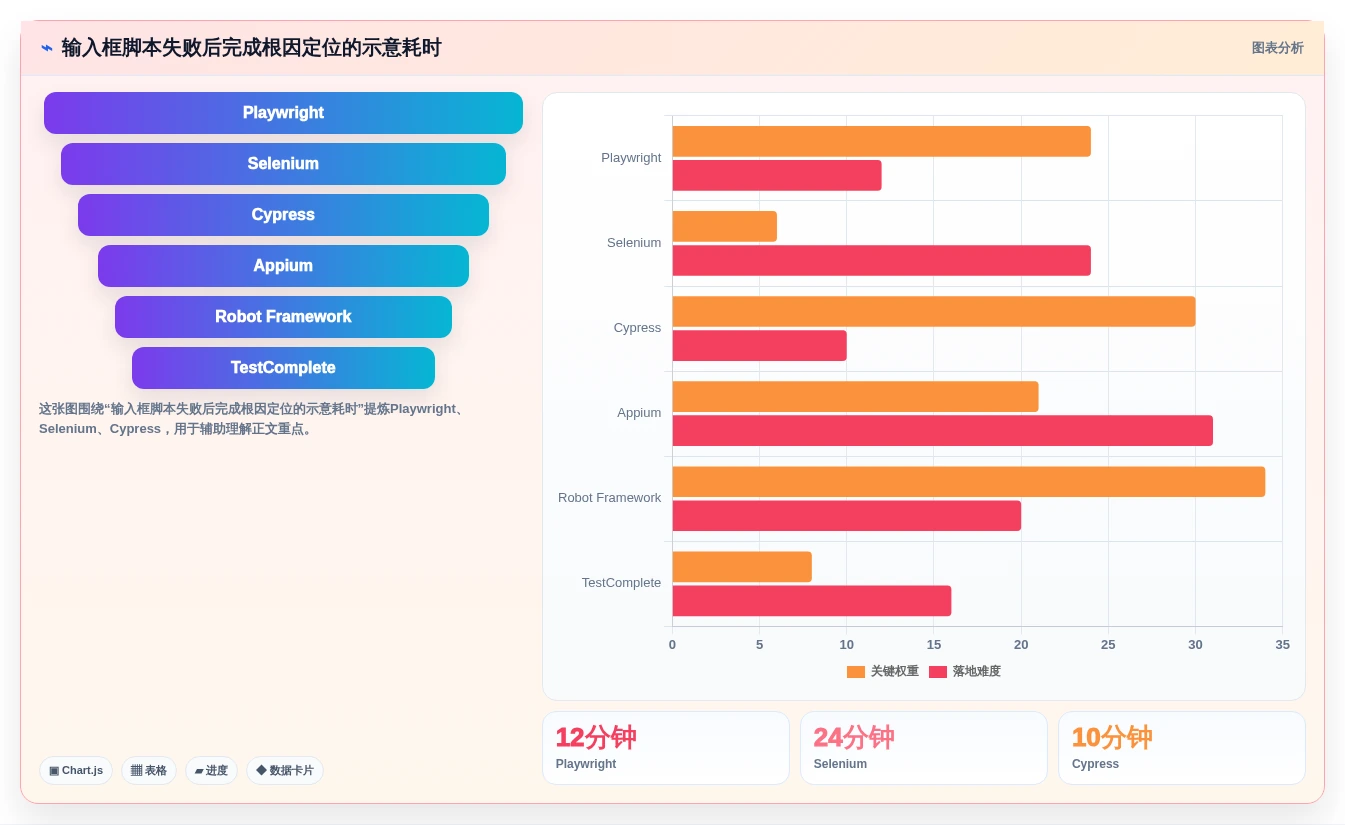This screenshot has height=825, width=1345.
Task: Click the TestComplete orange bar
Action: click(x=742, y=566)
